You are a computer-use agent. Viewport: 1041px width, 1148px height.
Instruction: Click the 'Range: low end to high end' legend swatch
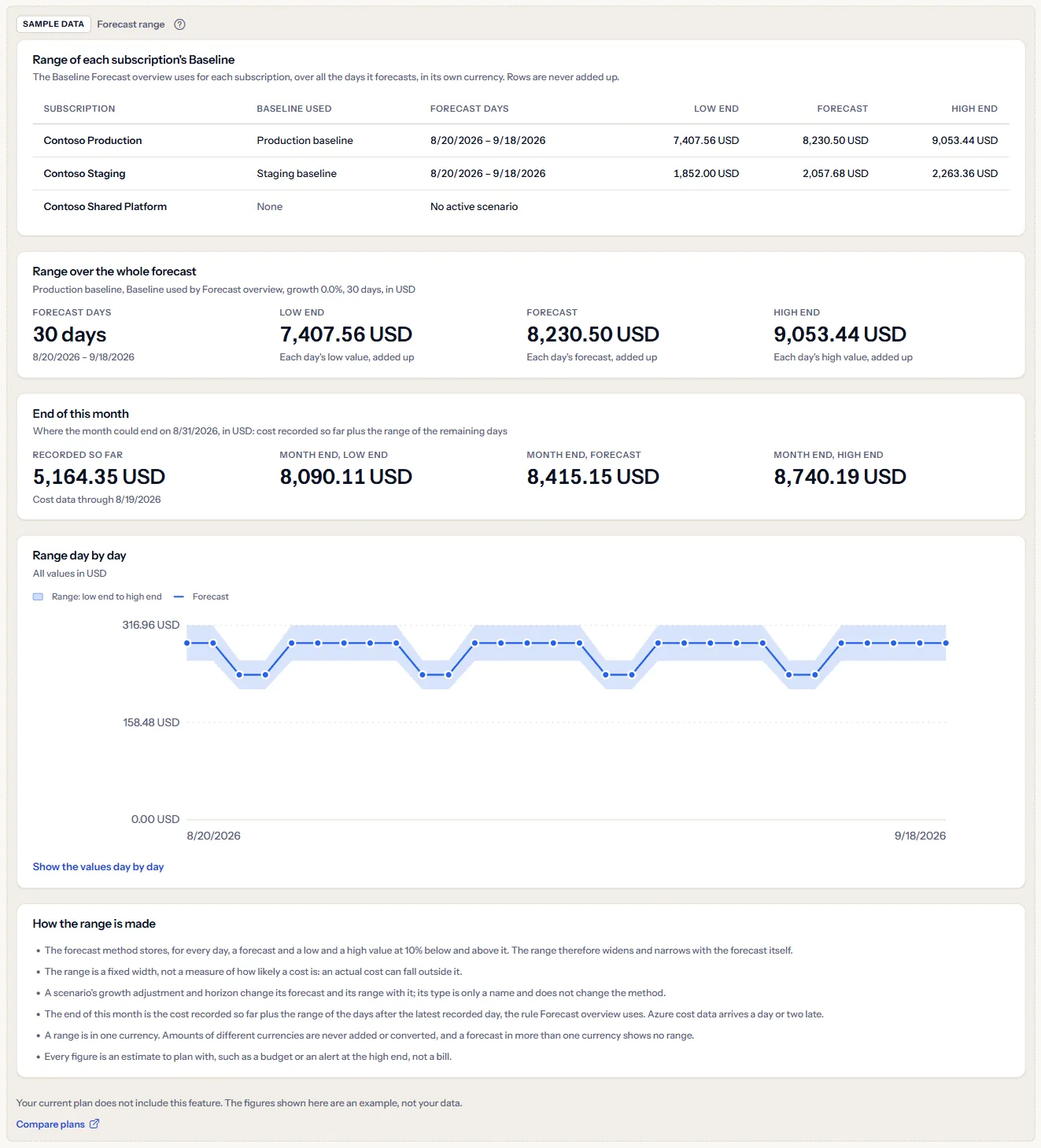tap(38, 596)
